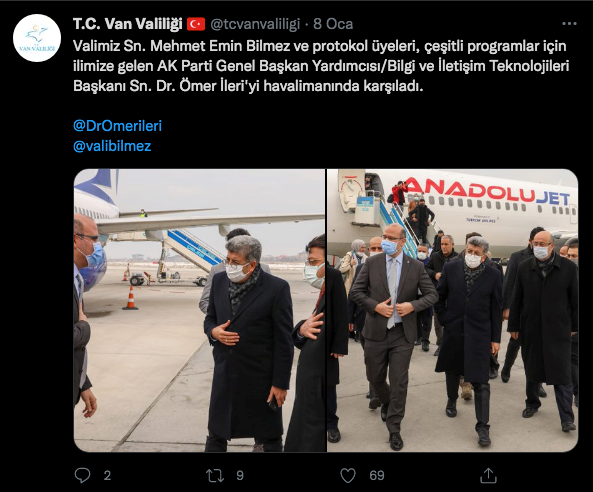593x492 pixels.
Task: Click the retweet count 9
Action: tap(240, 475)
